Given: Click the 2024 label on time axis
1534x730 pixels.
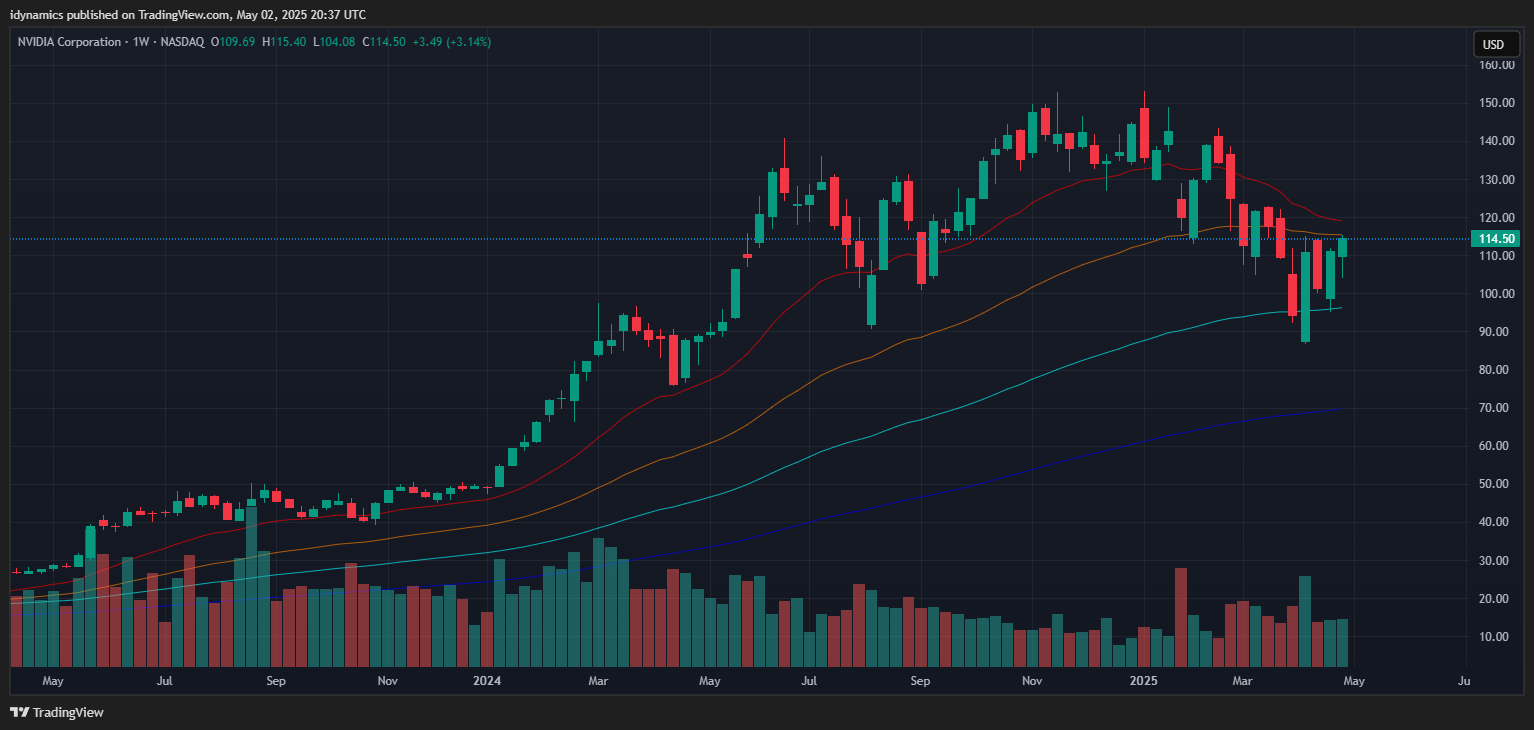Looking at the screenshot, I should pyautogui.click(x=487, y=681).
